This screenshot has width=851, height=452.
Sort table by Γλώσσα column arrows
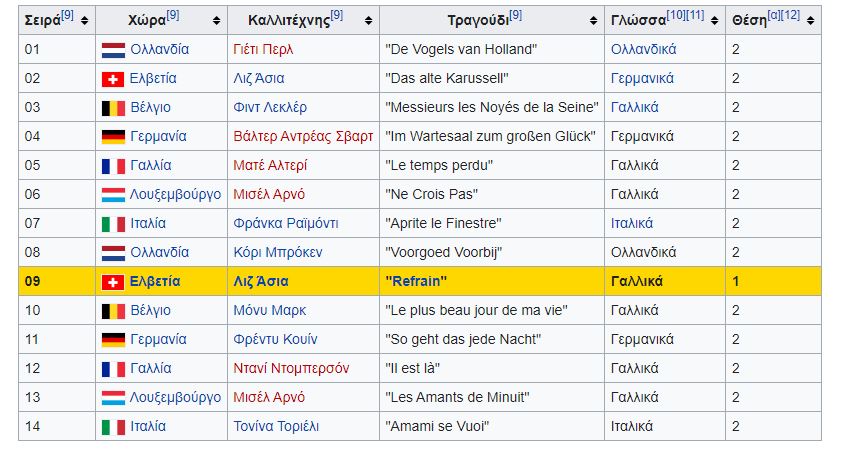pyautogui.click(x=714, y=21)
